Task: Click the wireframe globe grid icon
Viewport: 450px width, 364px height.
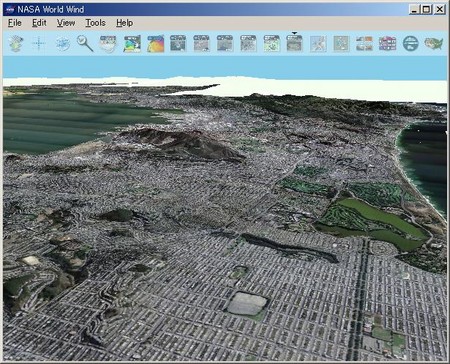Action: click(63, 44)
